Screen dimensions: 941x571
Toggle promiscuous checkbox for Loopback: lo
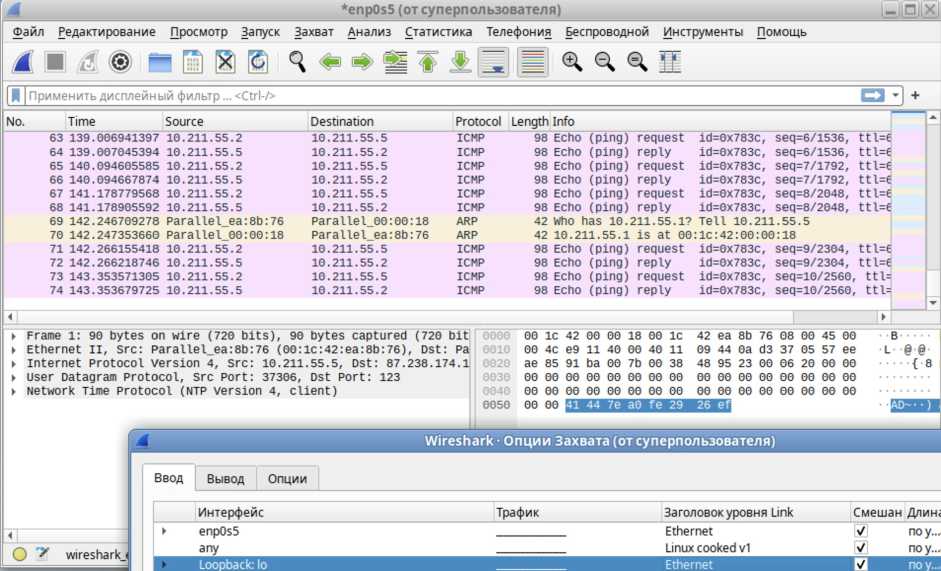(x=861, y=564)
